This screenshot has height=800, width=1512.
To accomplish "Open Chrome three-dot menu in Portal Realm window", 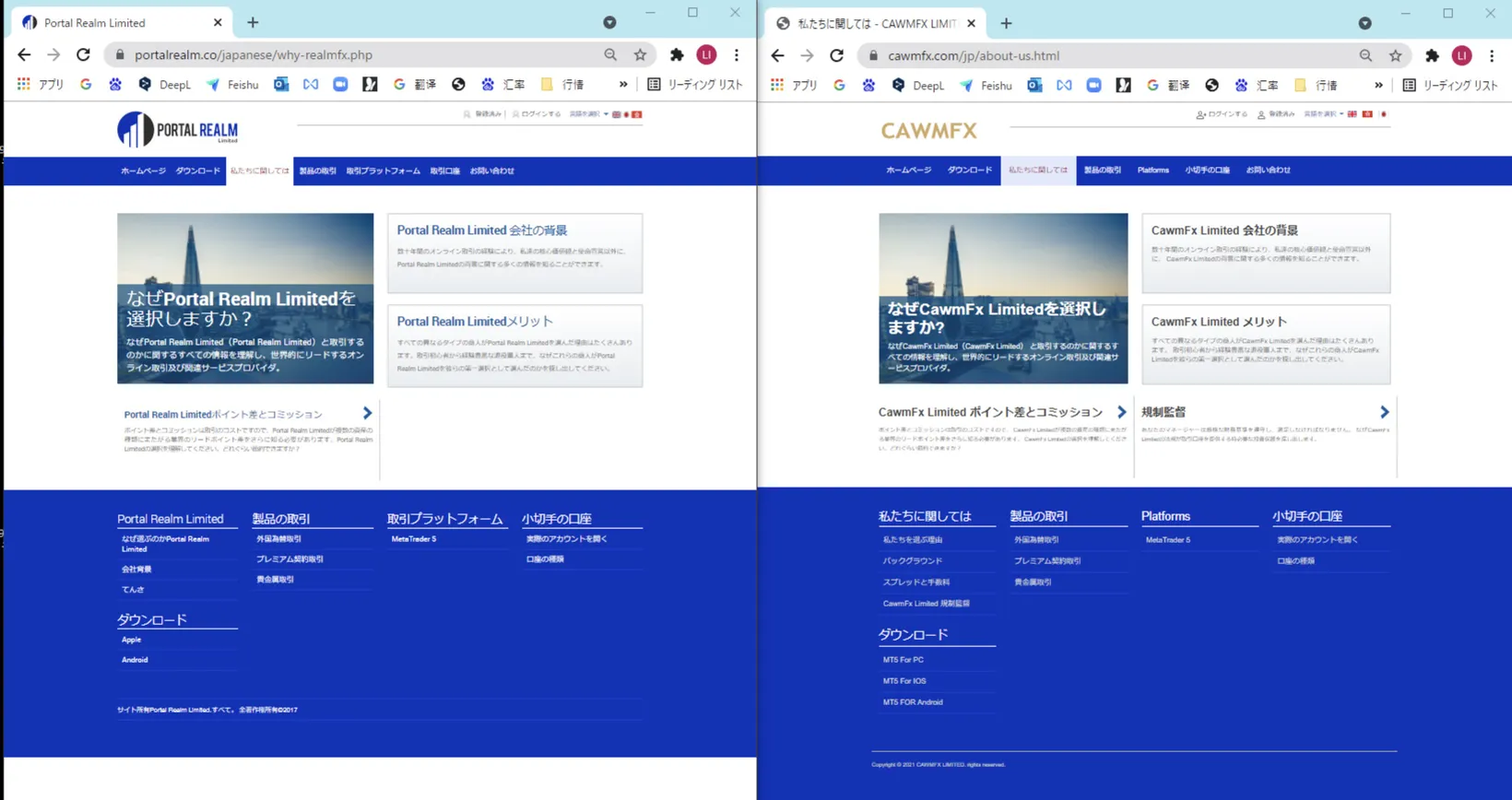I will (x=737, y=55).
